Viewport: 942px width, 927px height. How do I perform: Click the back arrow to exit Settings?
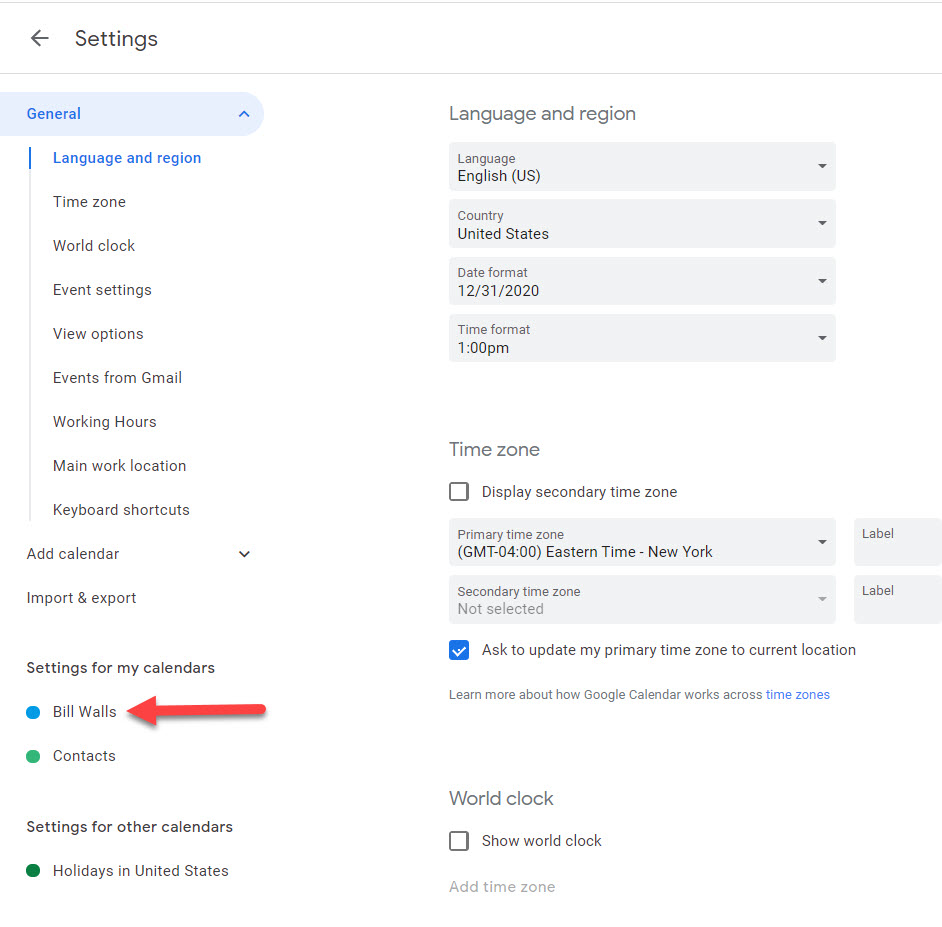(x=39, y=38)
